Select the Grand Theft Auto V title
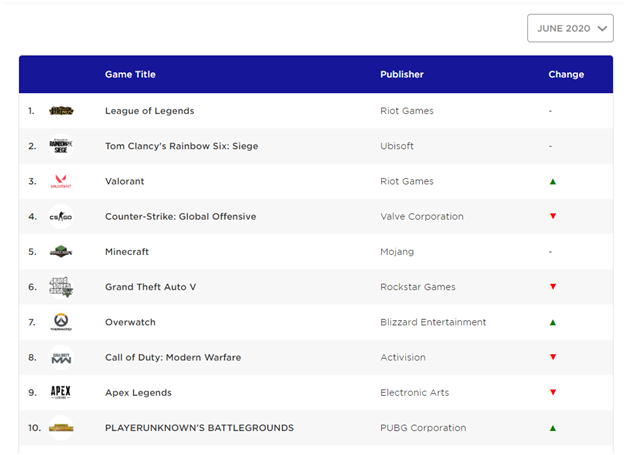Screen dimensions: 627x455 150,287
